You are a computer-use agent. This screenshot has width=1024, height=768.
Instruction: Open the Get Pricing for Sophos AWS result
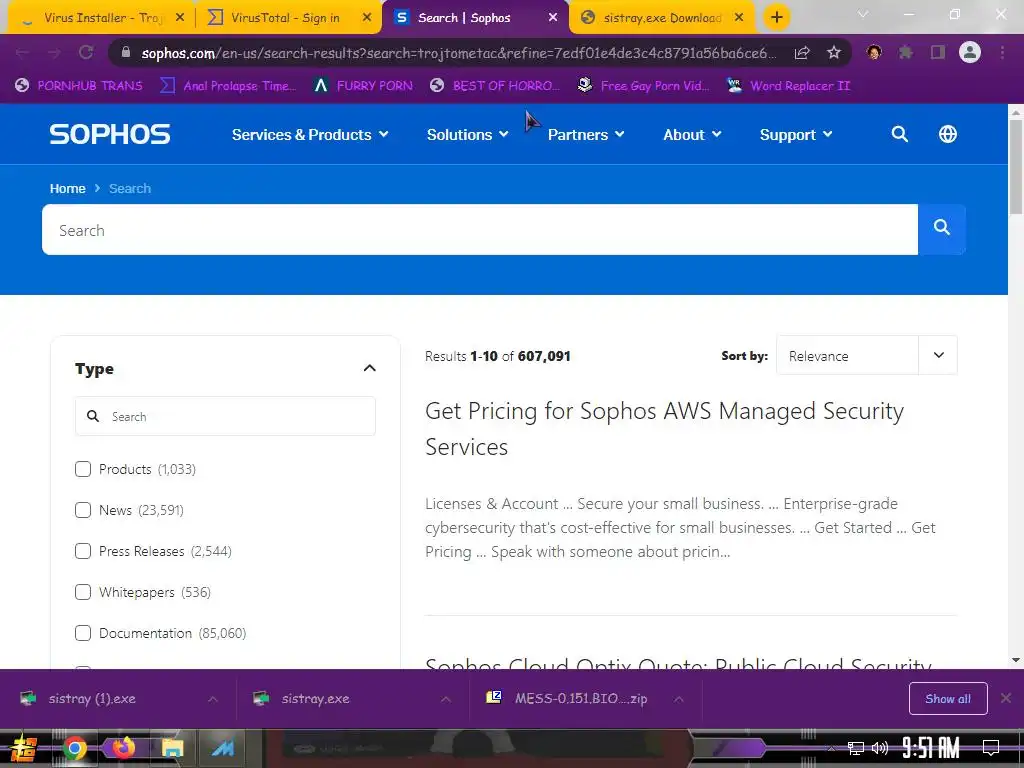664,428
